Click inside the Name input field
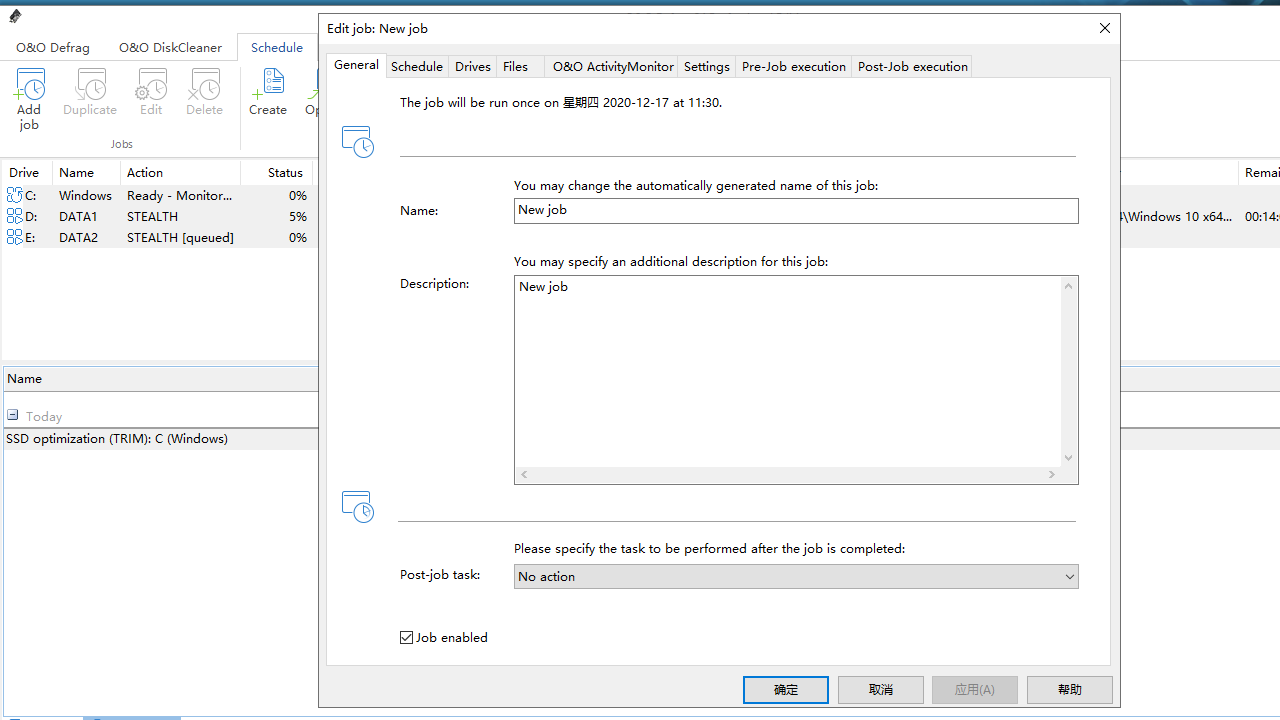Image resolution: width=1280 pixels, height=720 pixels. point(795,211)
